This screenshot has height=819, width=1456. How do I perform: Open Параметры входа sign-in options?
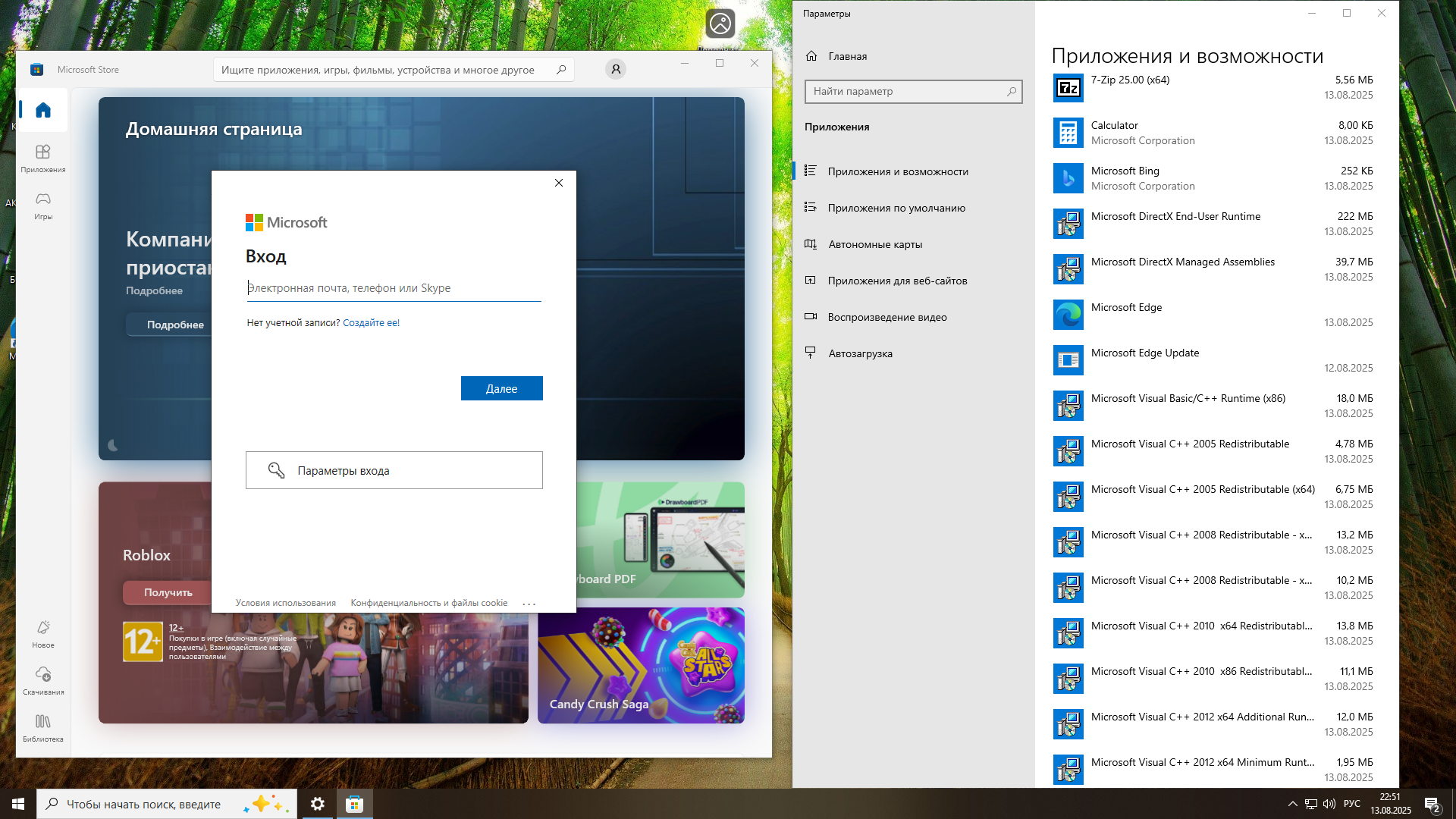point(394,470)
